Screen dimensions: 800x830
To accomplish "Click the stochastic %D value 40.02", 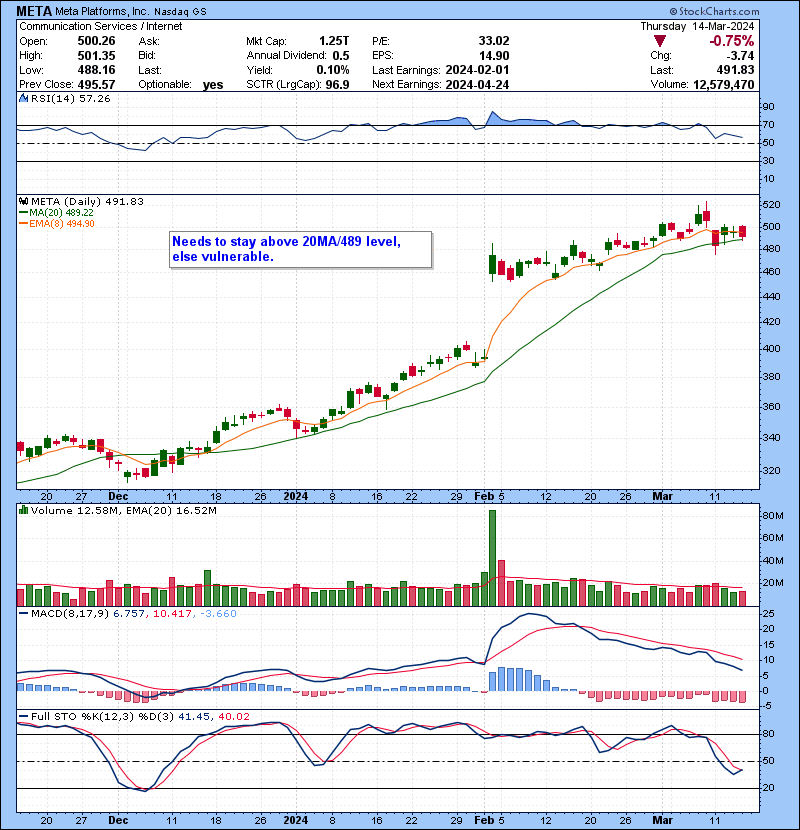I will pos(233,716).
